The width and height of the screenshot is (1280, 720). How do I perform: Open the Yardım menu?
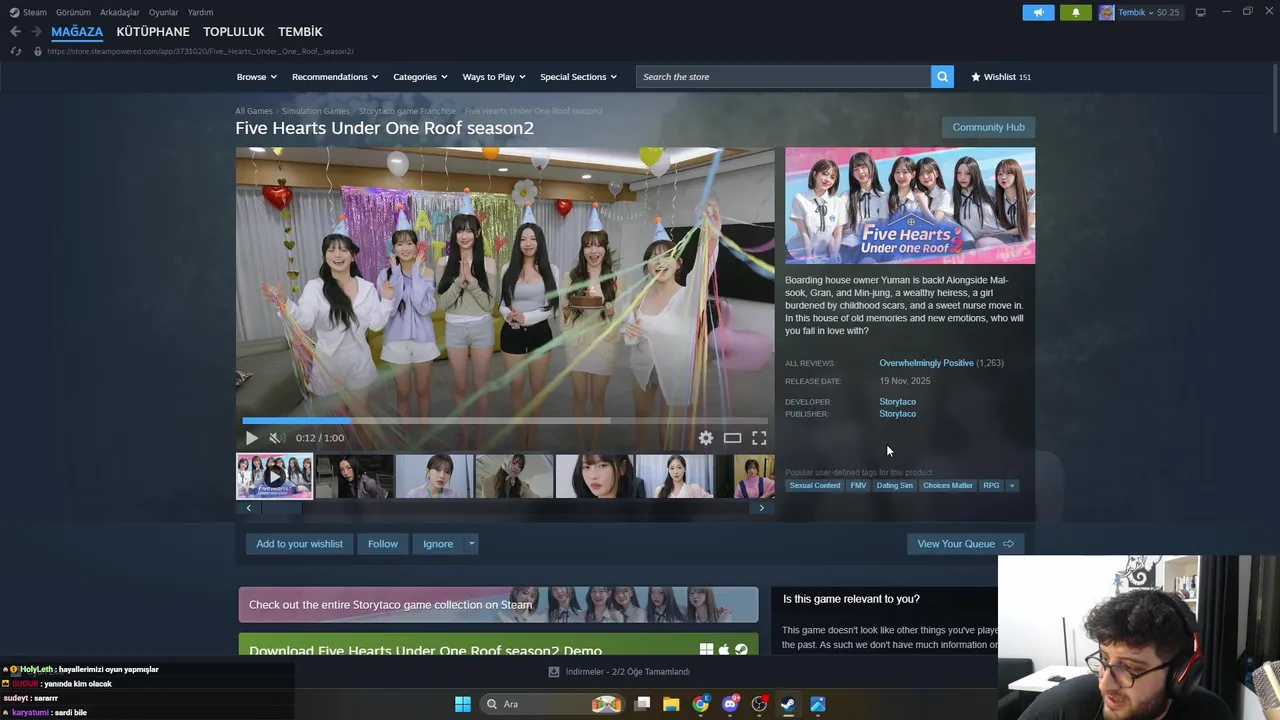point(200,12)
